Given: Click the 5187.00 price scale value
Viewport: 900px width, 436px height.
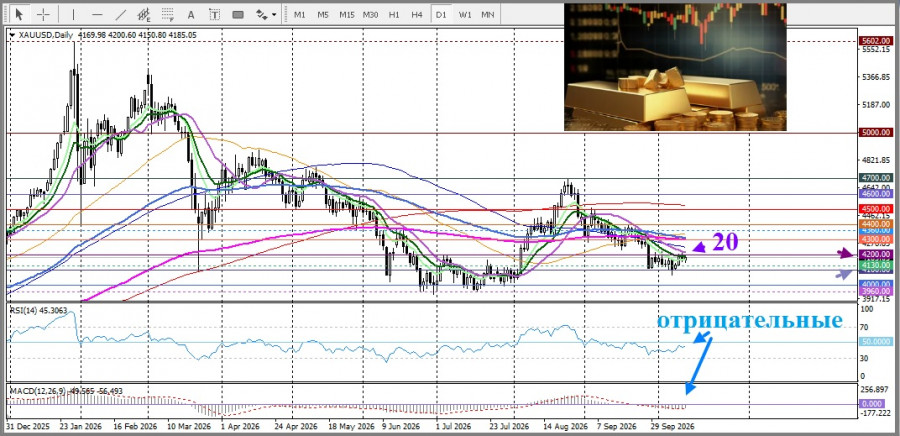Looking at the screenshot, I should (875, 105).
